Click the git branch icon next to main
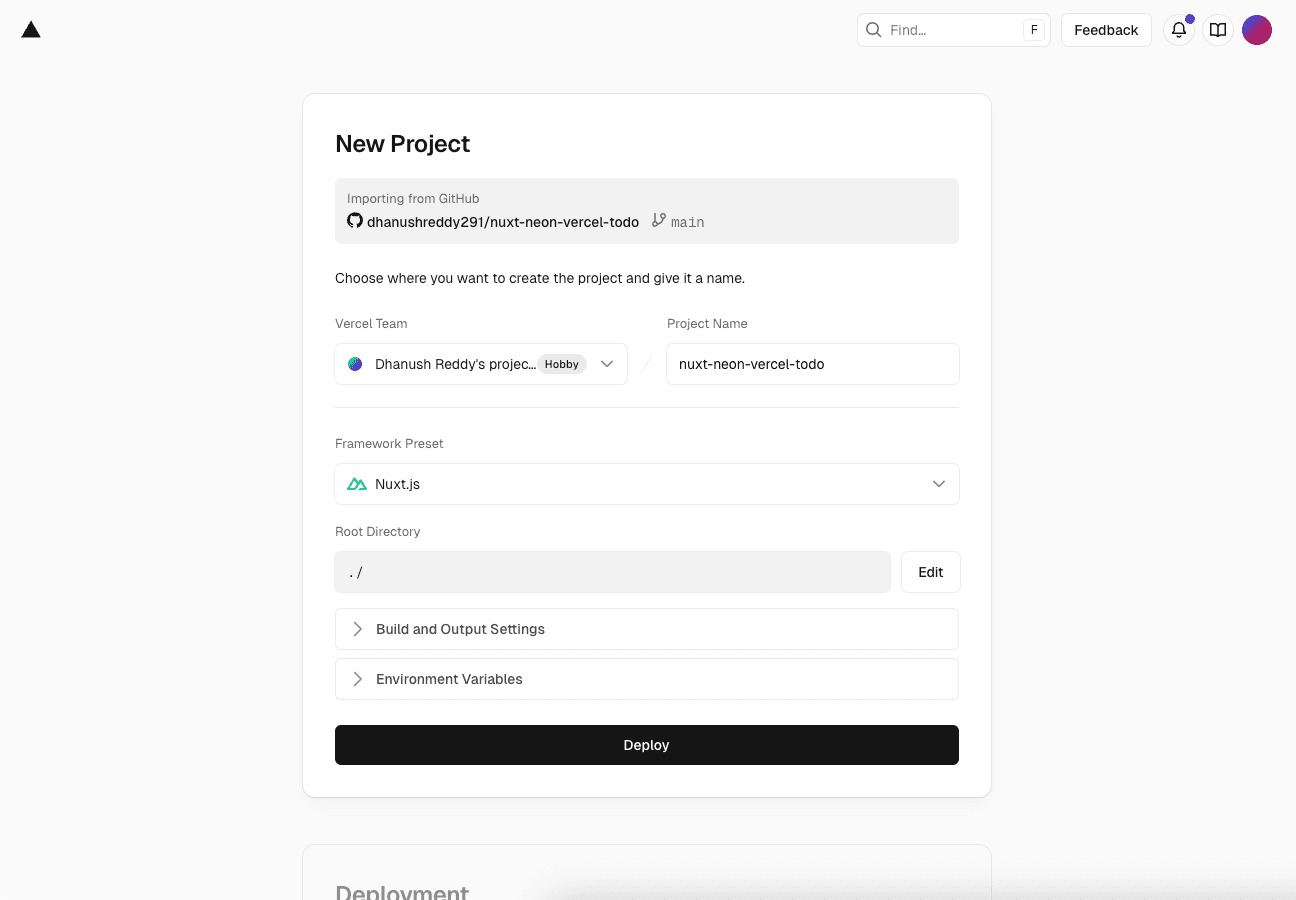1296x900 pixels. point(659,221)
